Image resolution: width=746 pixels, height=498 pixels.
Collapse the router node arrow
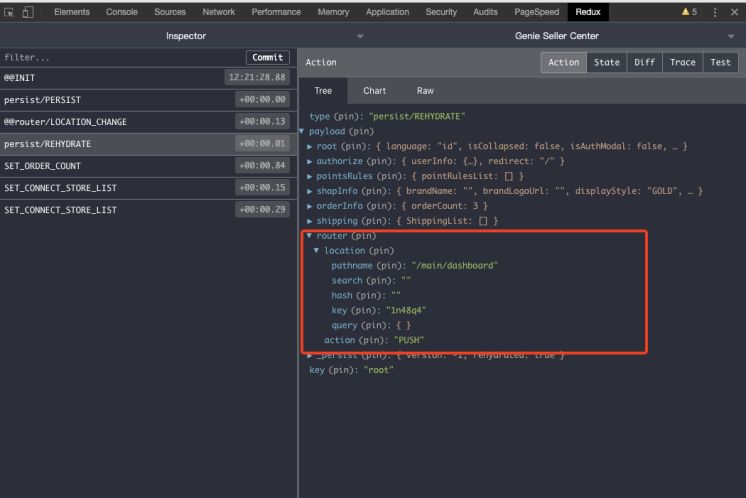click(x=309, y=236)
